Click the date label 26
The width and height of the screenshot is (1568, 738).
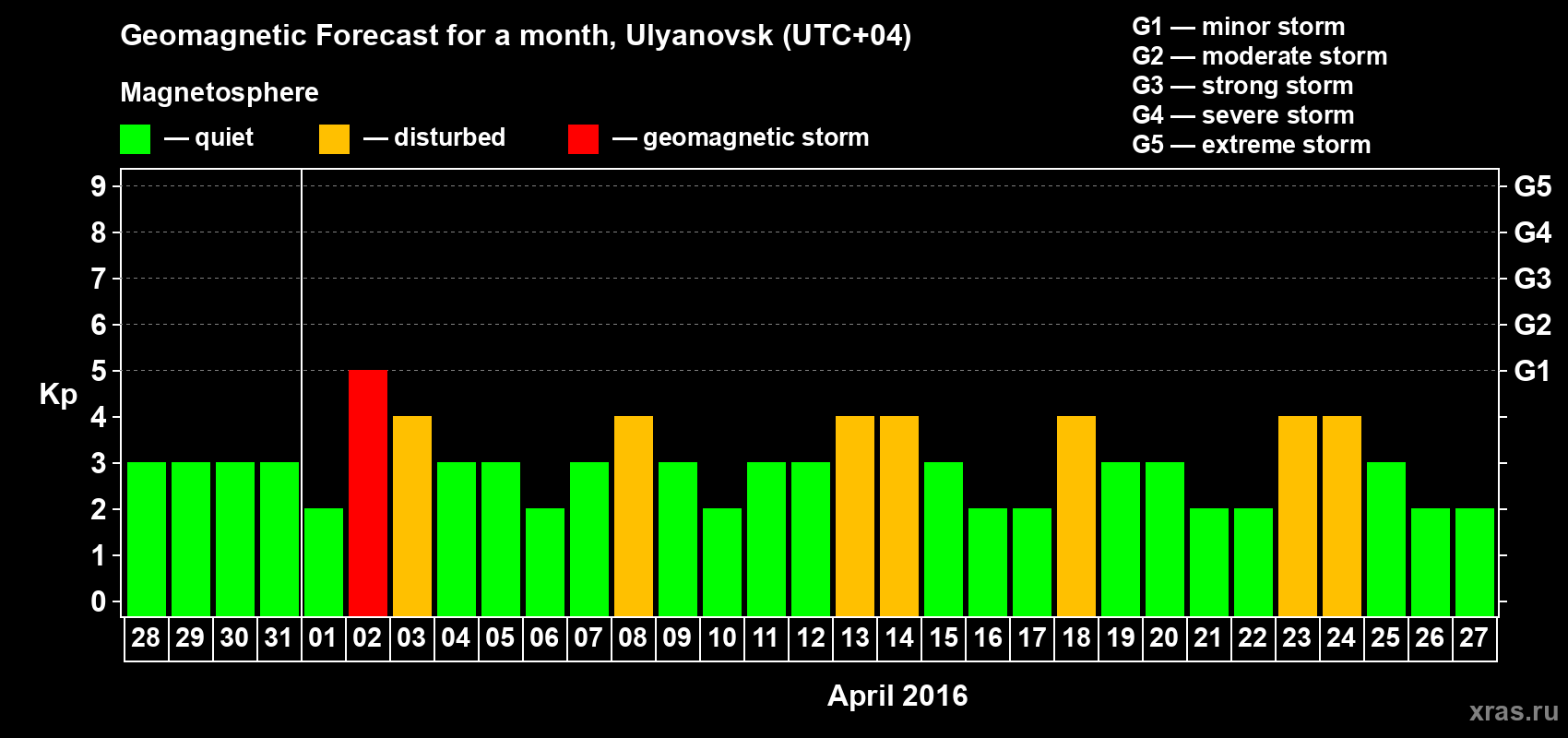1430,638
